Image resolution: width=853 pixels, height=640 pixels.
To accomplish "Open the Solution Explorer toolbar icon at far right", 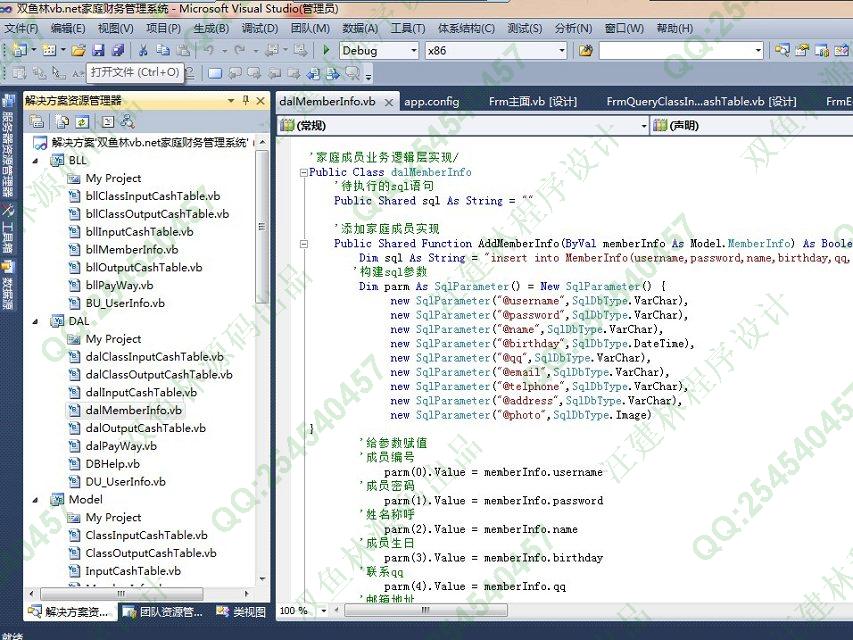I will click(782, 51).
